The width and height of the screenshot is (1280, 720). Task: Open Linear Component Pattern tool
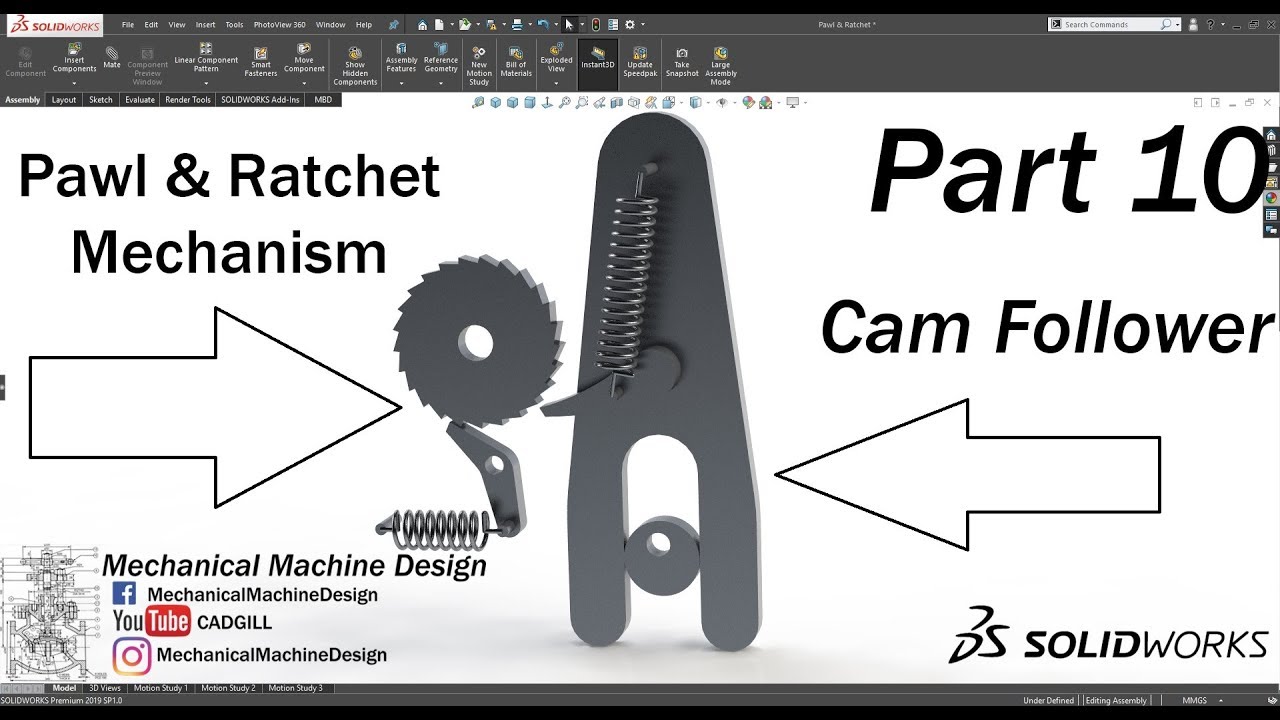pyautogui.click(x=206, y=58)
